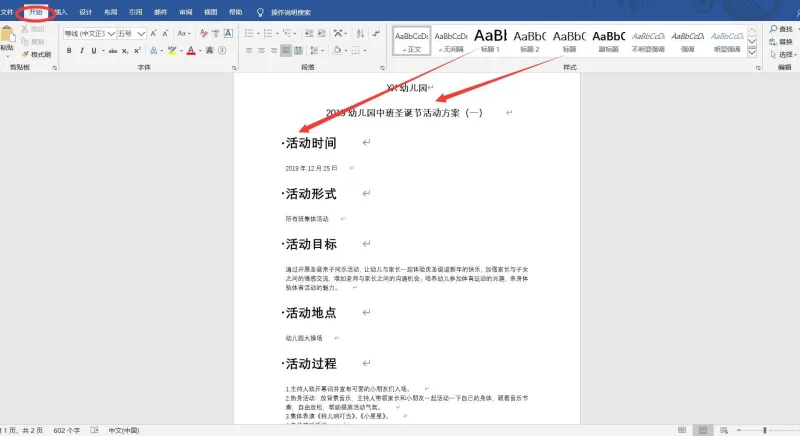
Task: Open the underline style dropdown arrow
Action: (x=103, y=50)
